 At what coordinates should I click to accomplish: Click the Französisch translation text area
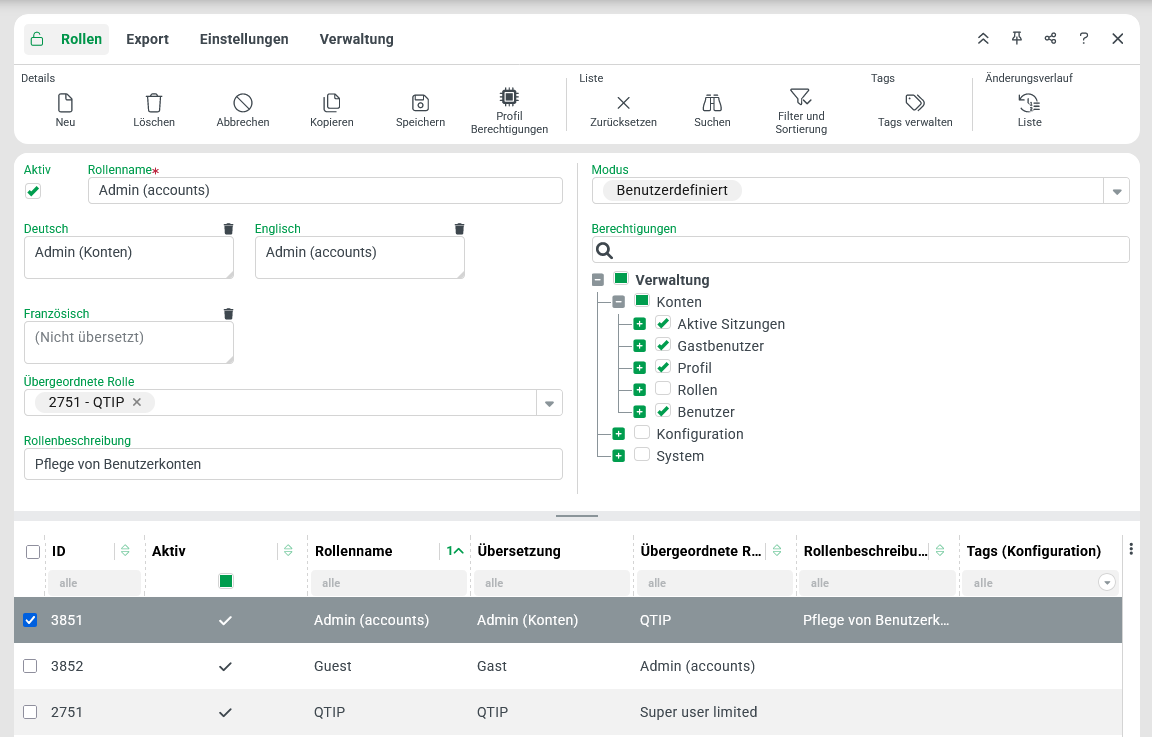[x=129, y=342]
